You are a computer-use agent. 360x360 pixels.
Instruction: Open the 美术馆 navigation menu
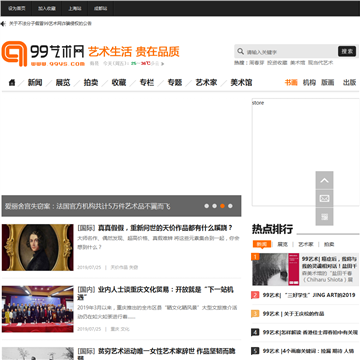[241, 82]
